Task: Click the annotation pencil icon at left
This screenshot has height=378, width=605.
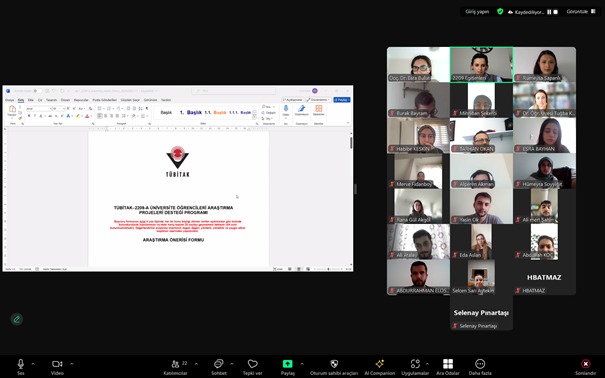Action: 17,319
